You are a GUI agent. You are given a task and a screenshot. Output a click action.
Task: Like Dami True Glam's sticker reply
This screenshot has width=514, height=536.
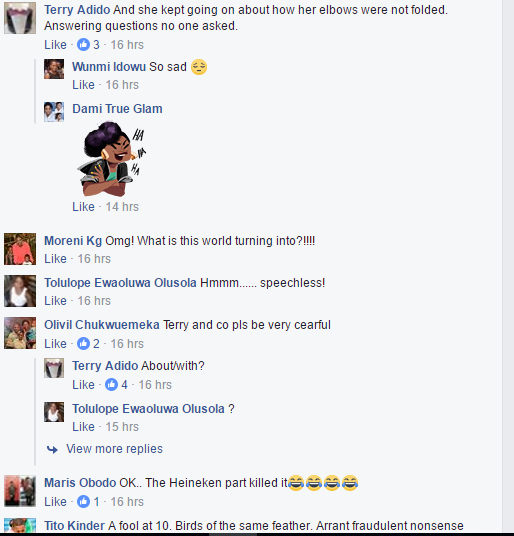[x=83, y=207]
